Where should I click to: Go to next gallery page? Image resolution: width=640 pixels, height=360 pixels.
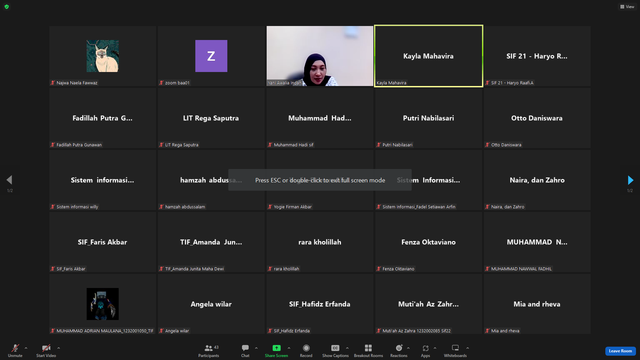point(630,180)
